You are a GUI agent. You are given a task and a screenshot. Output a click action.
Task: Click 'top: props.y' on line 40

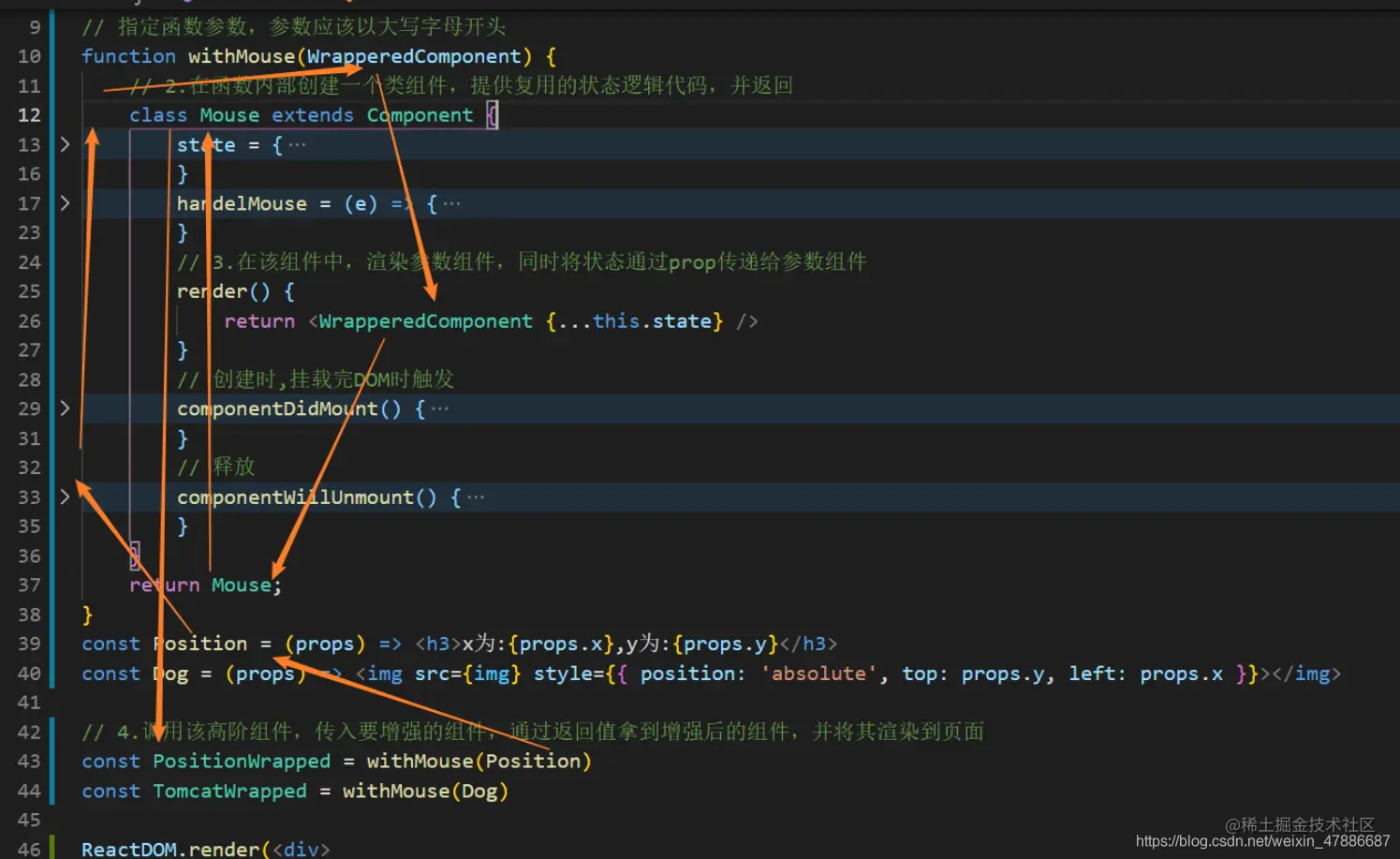coord(972,674)
